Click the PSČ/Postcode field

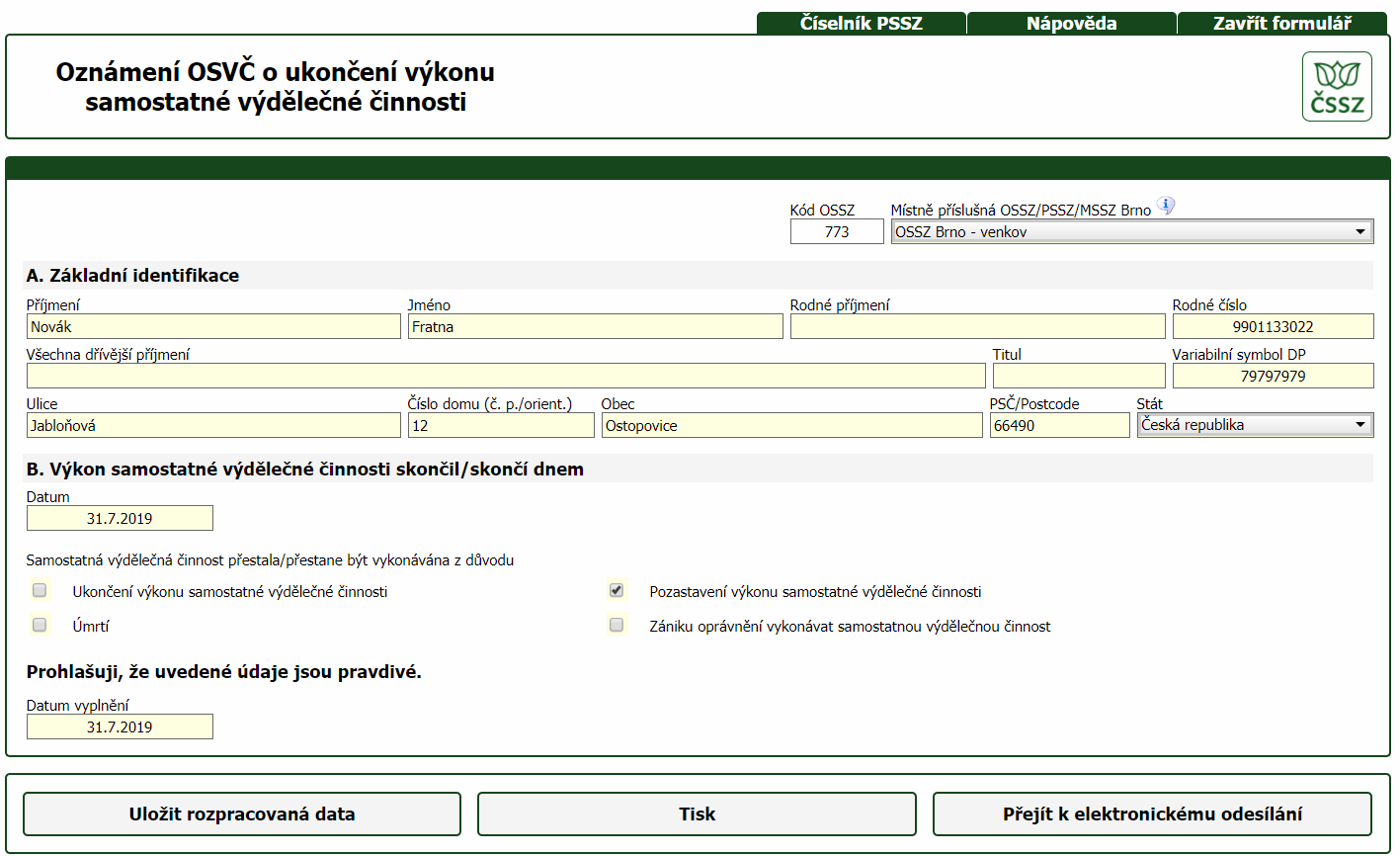coord(1059,425)
